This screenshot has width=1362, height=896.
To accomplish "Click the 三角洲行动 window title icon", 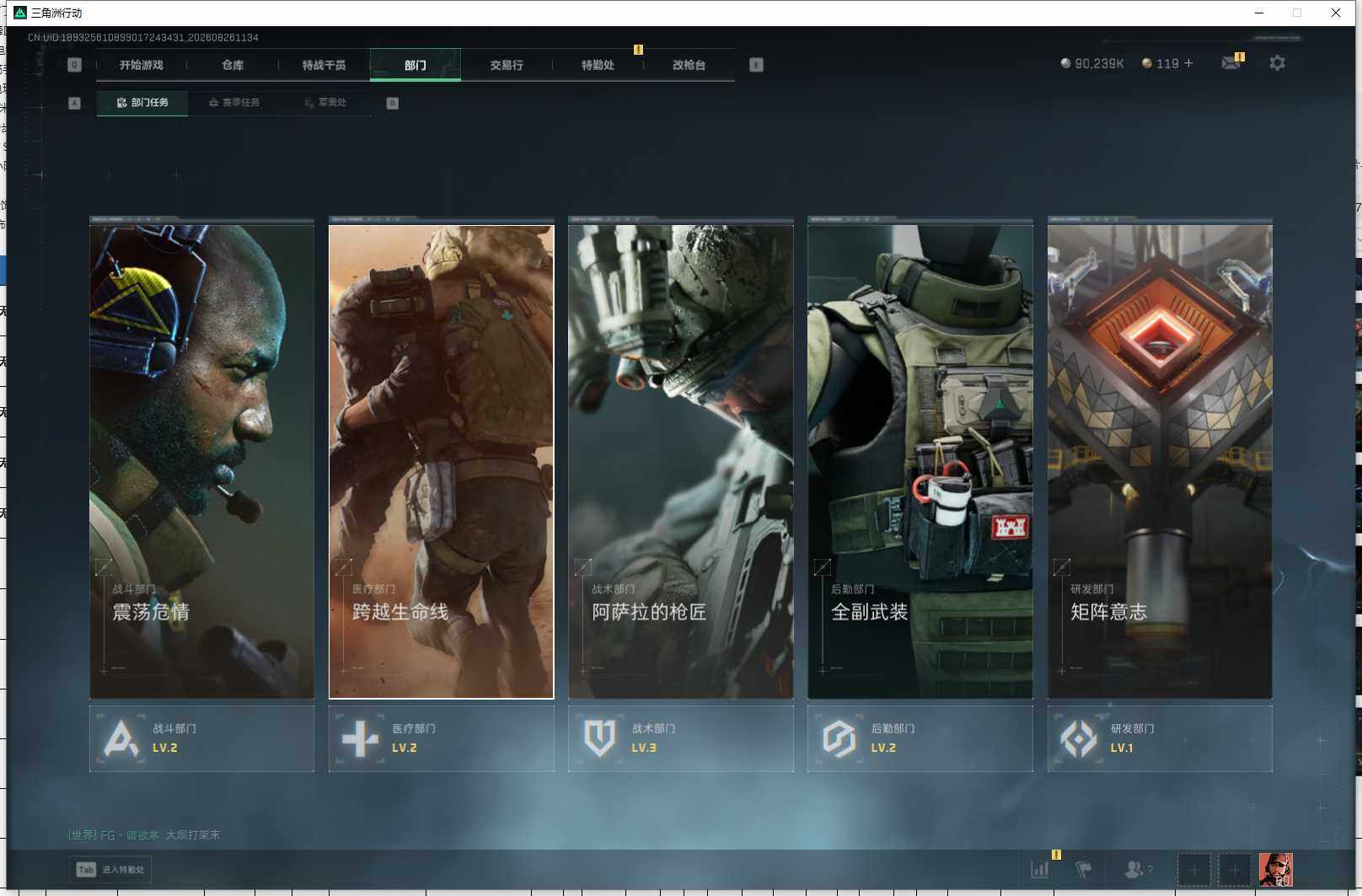I will coord(20,13).
